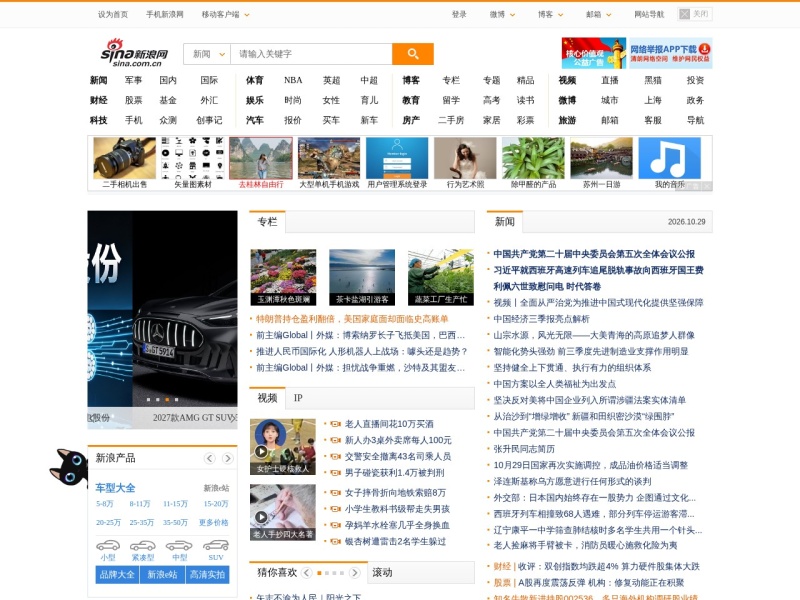800x600 pixels.
Task: Click next arrow in 猜你喜欢 section
Action: (355, 572)
